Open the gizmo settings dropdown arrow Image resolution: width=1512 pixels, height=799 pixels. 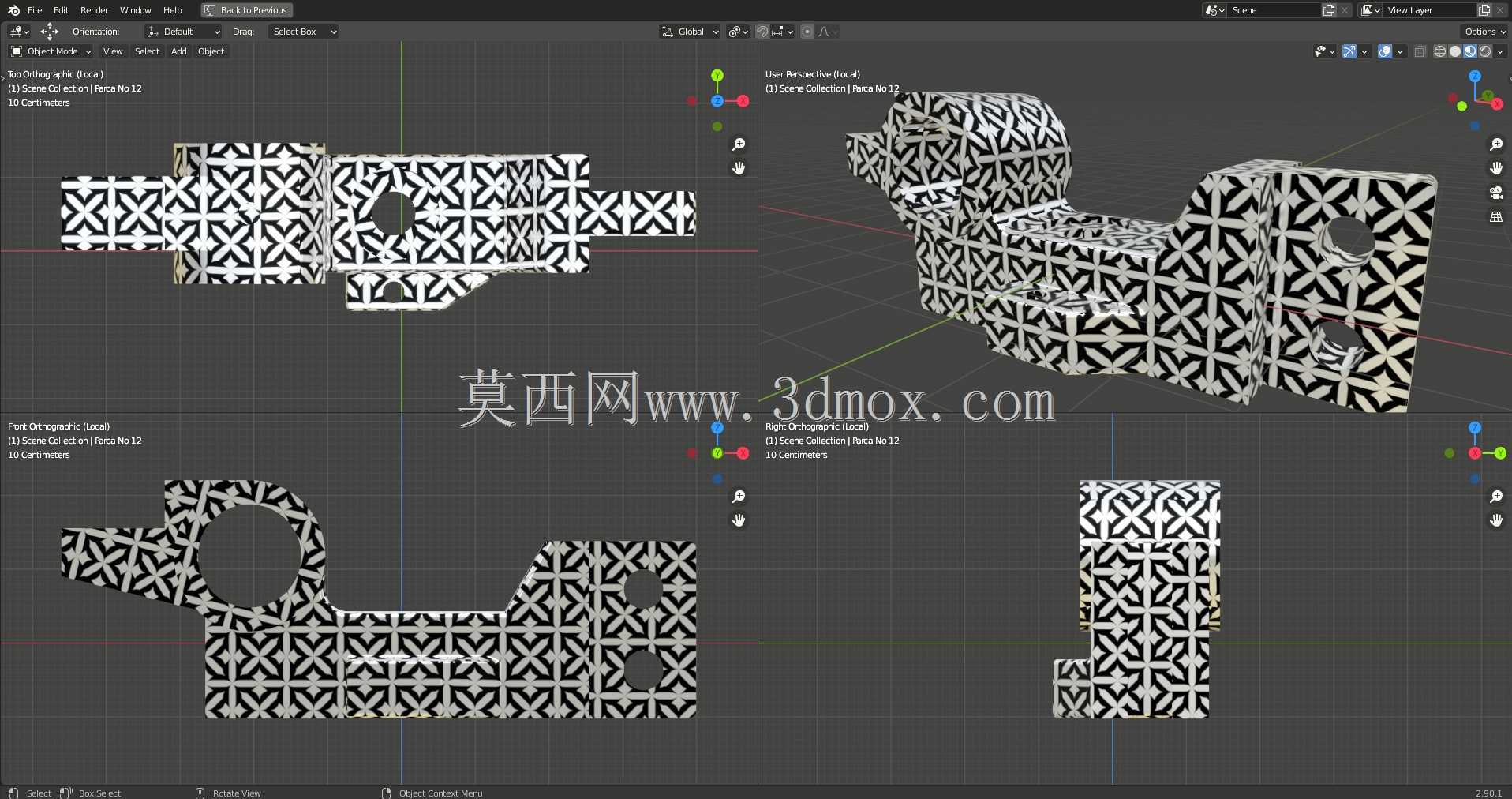point(1364,51)
